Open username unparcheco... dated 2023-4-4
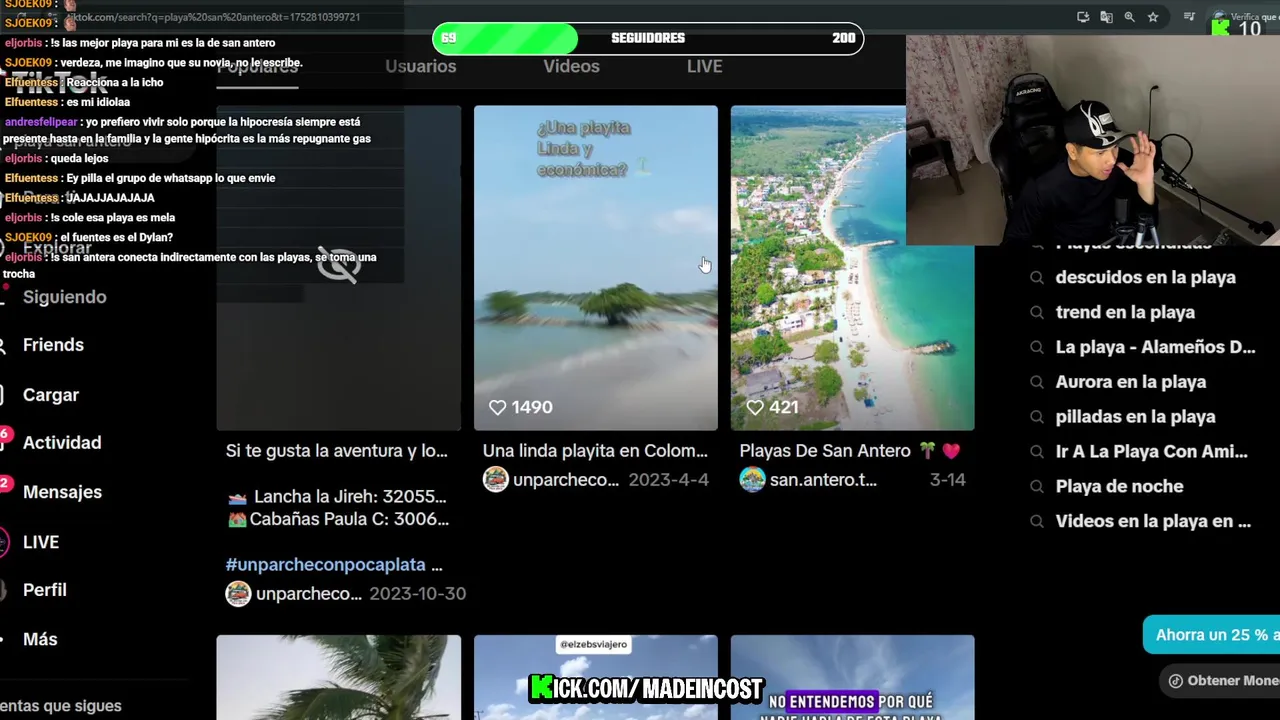Viewport: 1280px width, 720px height. click(566, 480)
